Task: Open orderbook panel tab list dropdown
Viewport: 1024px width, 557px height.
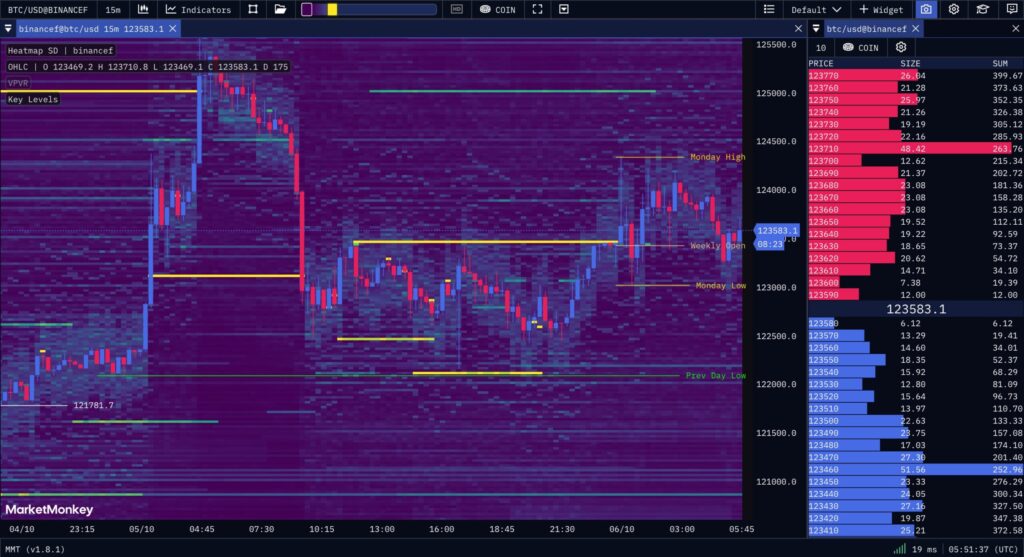Action: coord(816,29)
